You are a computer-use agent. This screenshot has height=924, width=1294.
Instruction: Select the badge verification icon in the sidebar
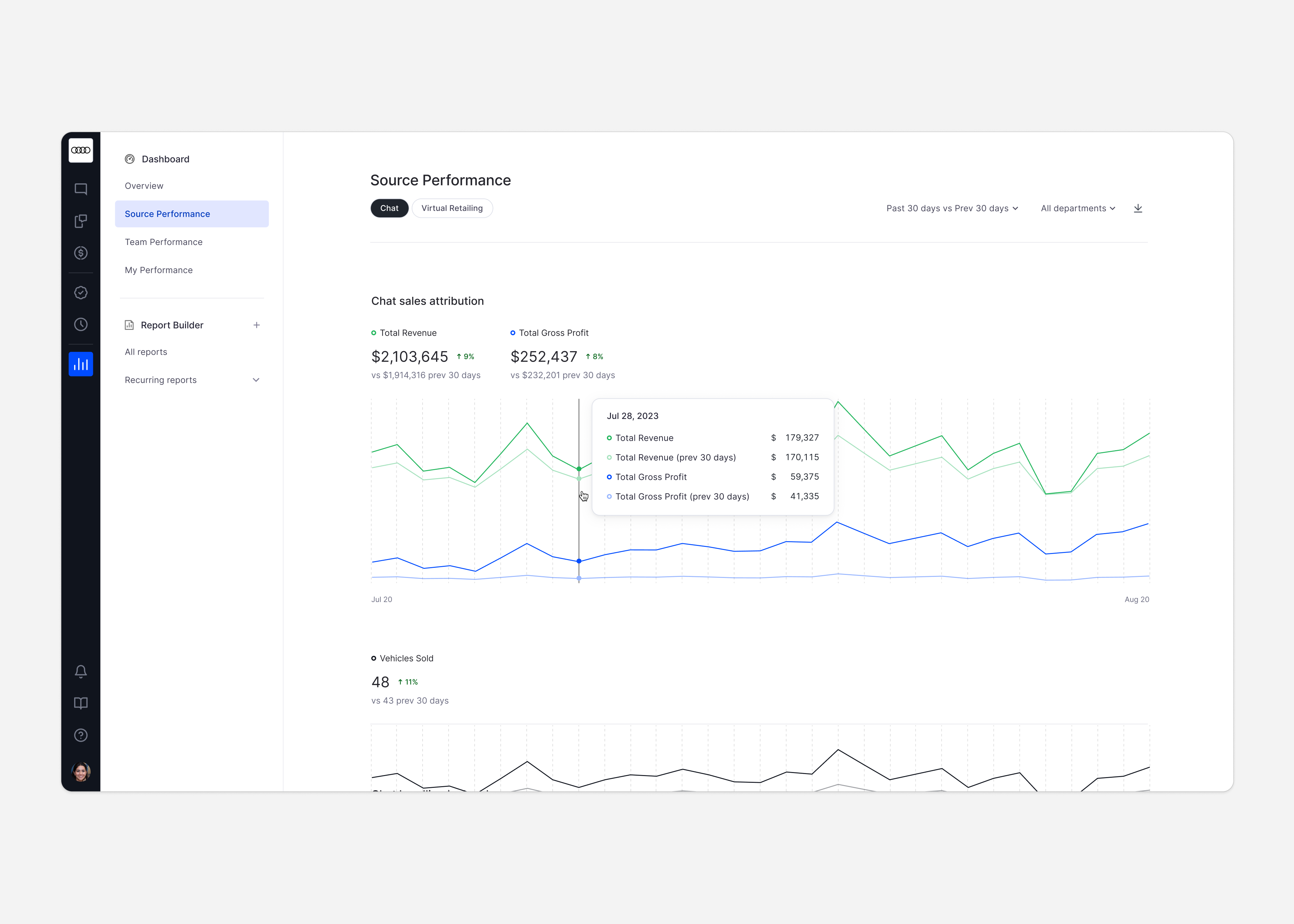pos(81,292)
